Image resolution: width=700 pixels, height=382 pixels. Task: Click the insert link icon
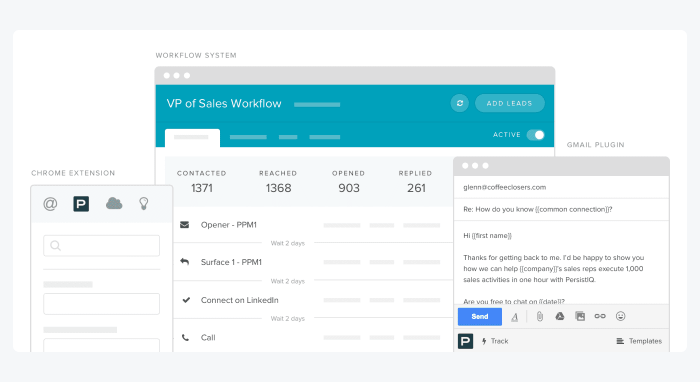[600, 316]
